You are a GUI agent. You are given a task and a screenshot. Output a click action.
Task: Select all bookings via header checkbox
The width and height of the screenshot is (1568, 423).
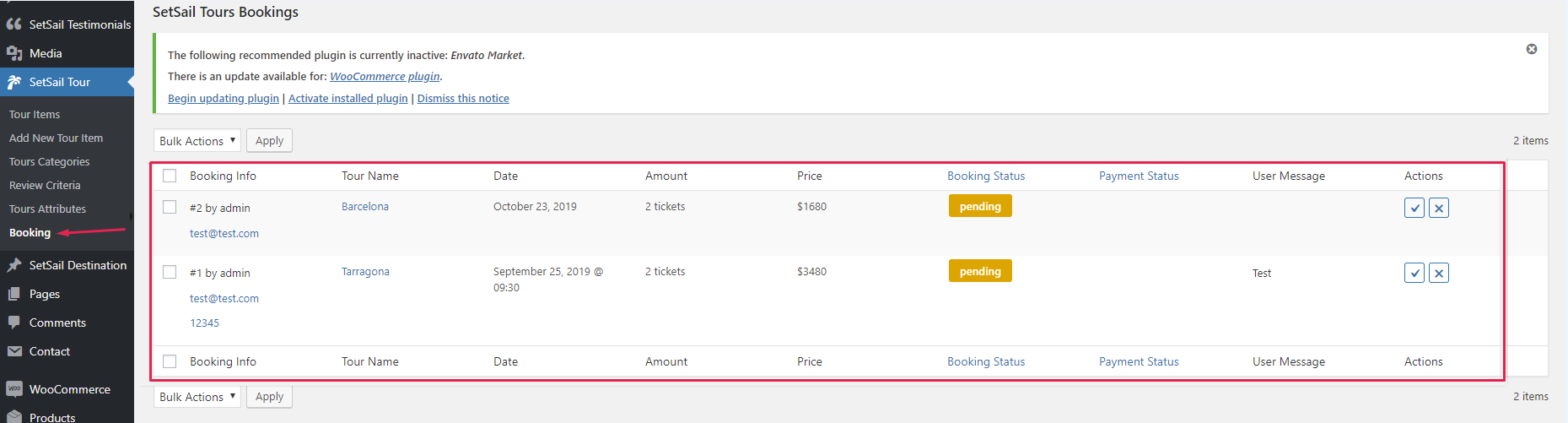pyautogui.click(x=170, y=176)
